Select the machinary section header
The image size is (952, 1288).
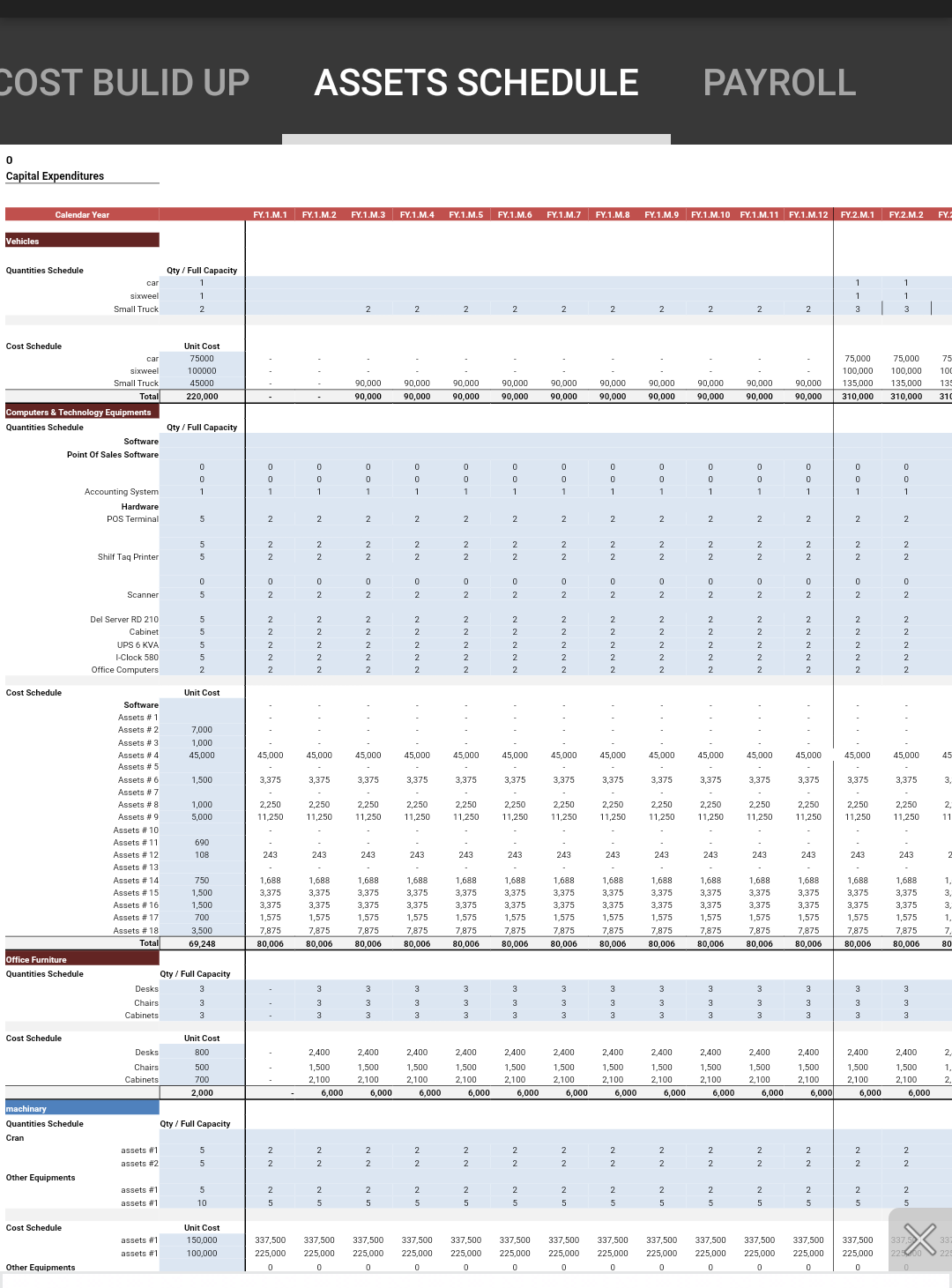(82, 1108)
